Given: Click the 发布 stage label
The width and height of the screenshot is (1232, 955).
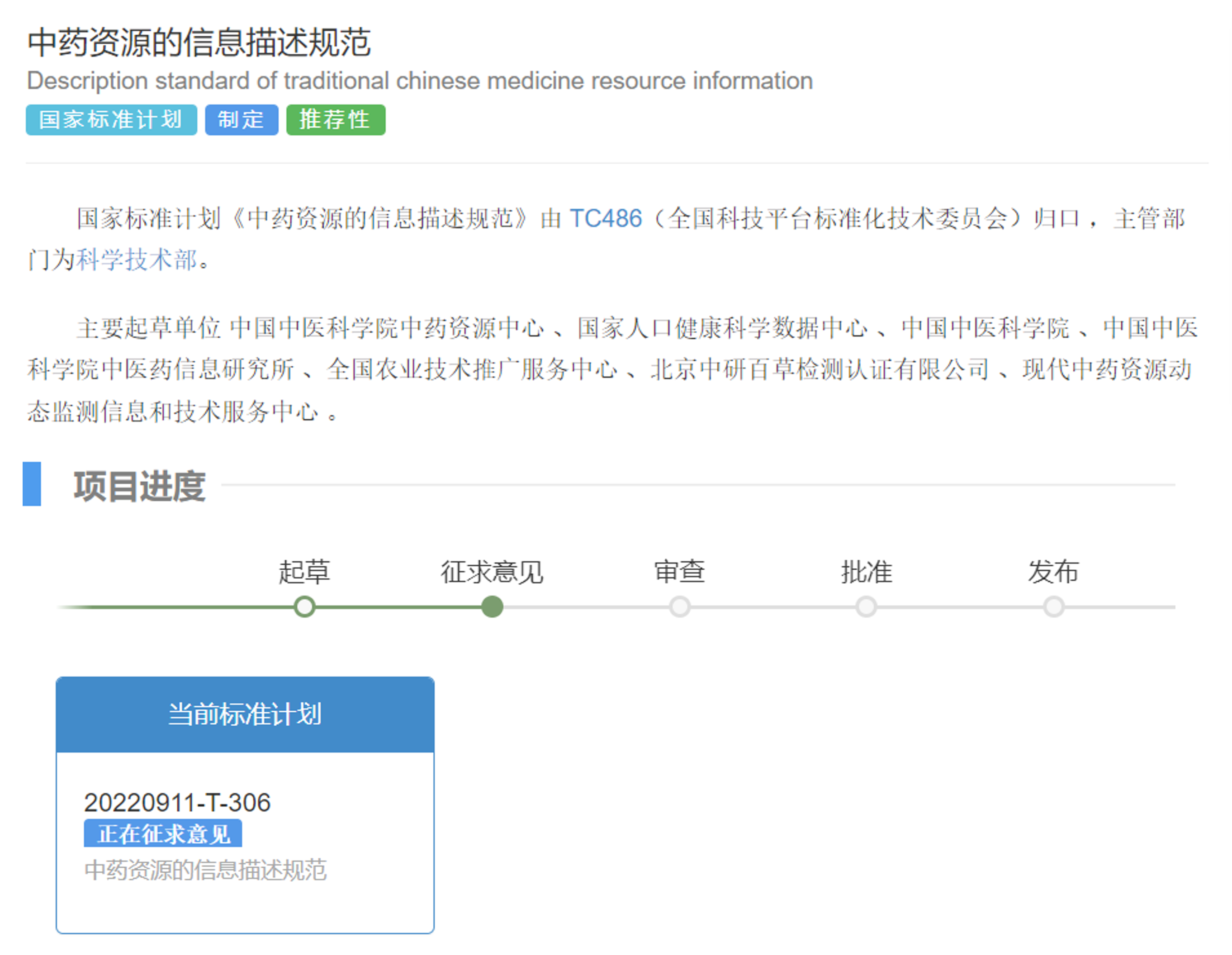Looking at the screenshot, I should [x=1053, y=572].
